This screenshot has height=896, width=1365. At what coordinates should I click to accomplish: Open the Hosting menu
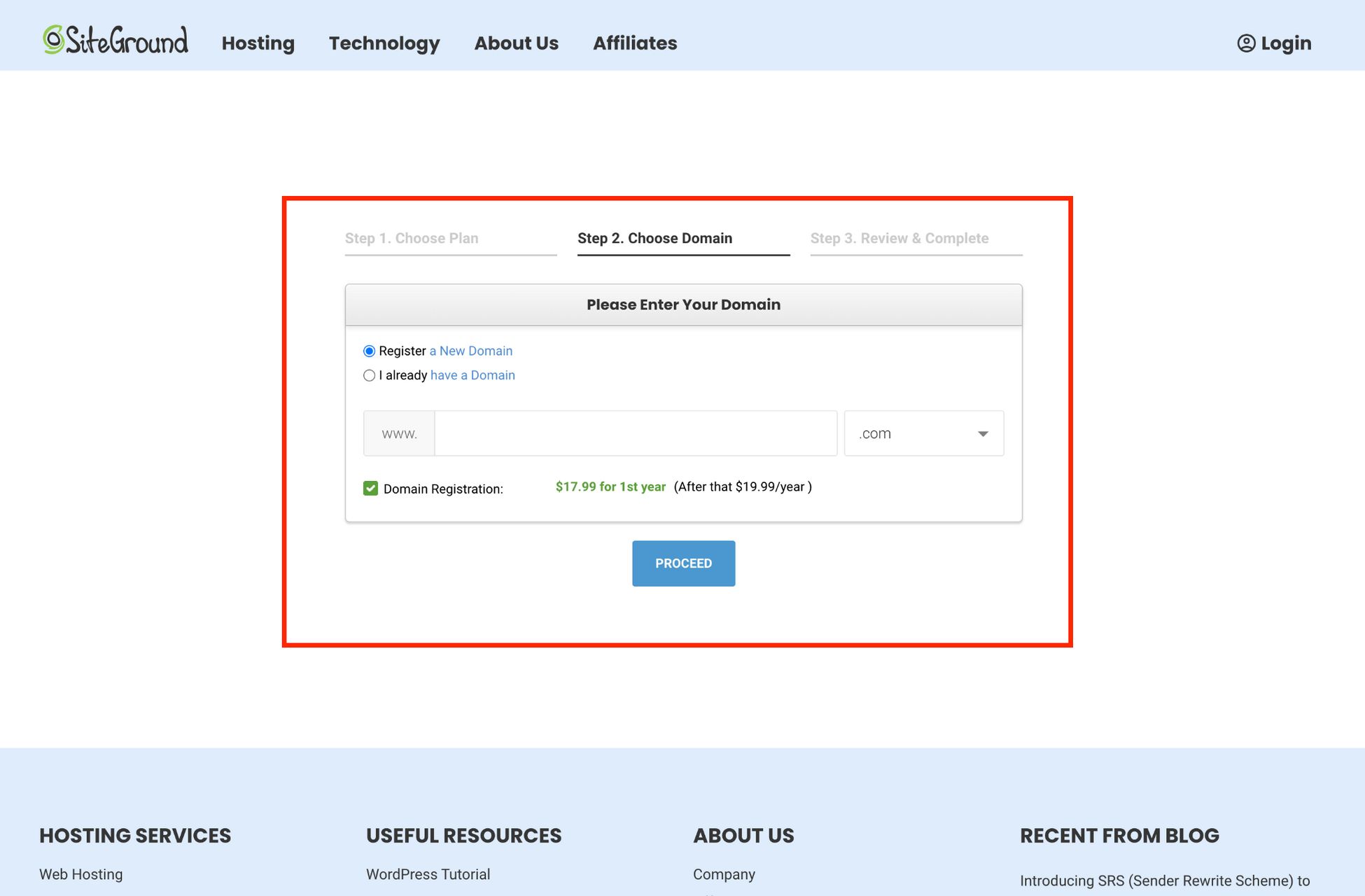click(x=258, y=43)
